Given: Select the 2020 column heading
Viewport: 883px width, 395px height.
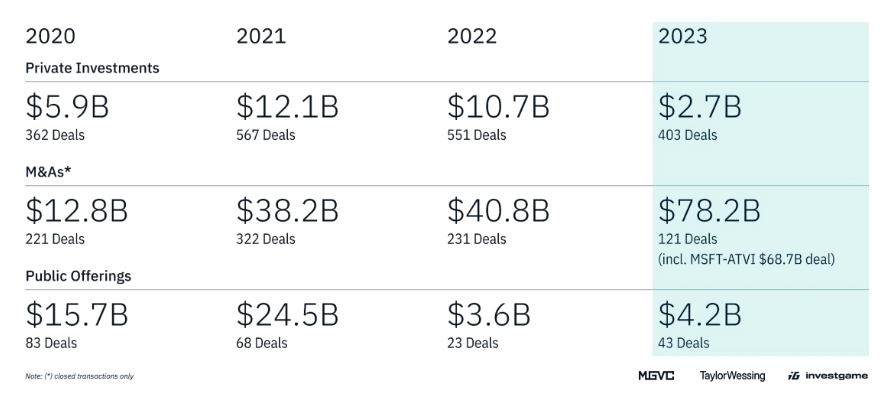Looking at the screenshot, I should [50, 36].
